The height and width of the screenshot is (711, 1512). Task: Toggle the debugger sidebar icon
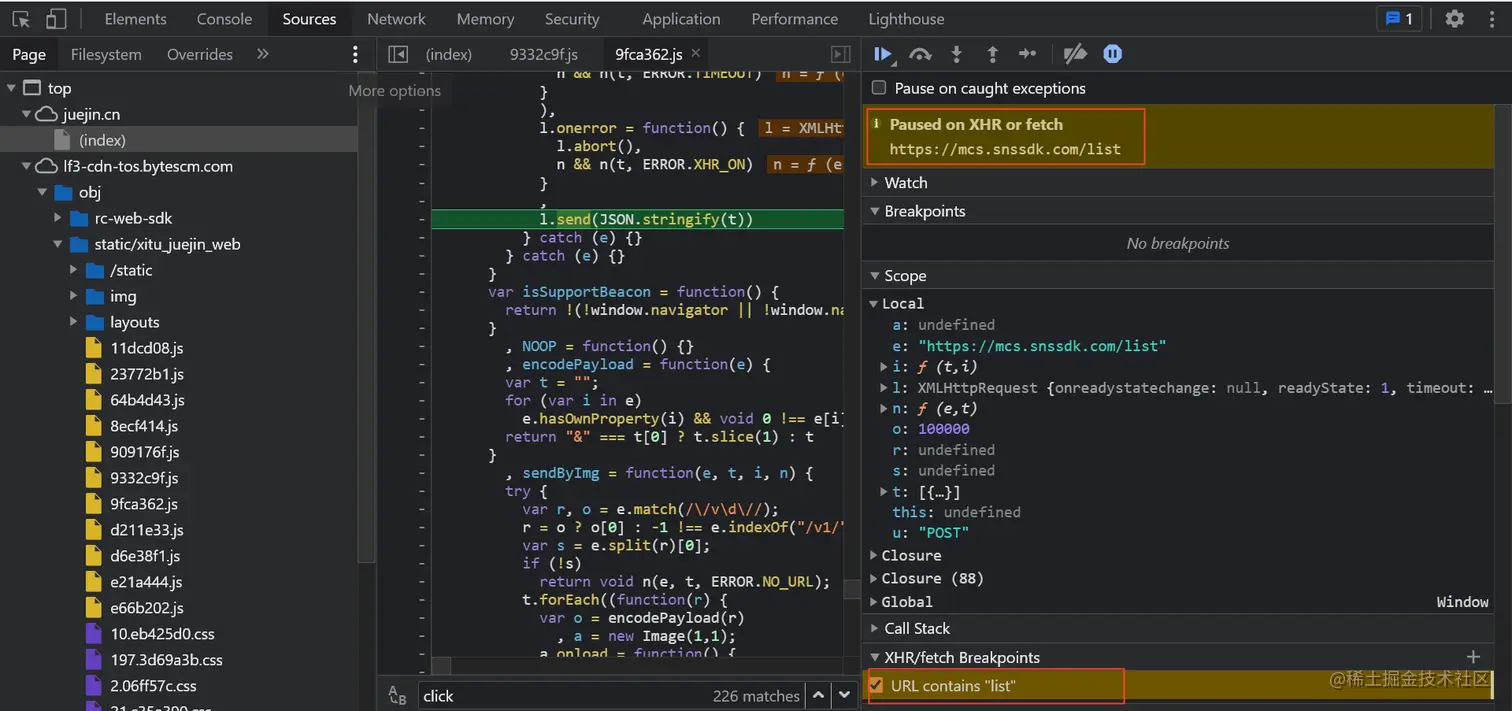pyautogui.click(x=841, y=54)
